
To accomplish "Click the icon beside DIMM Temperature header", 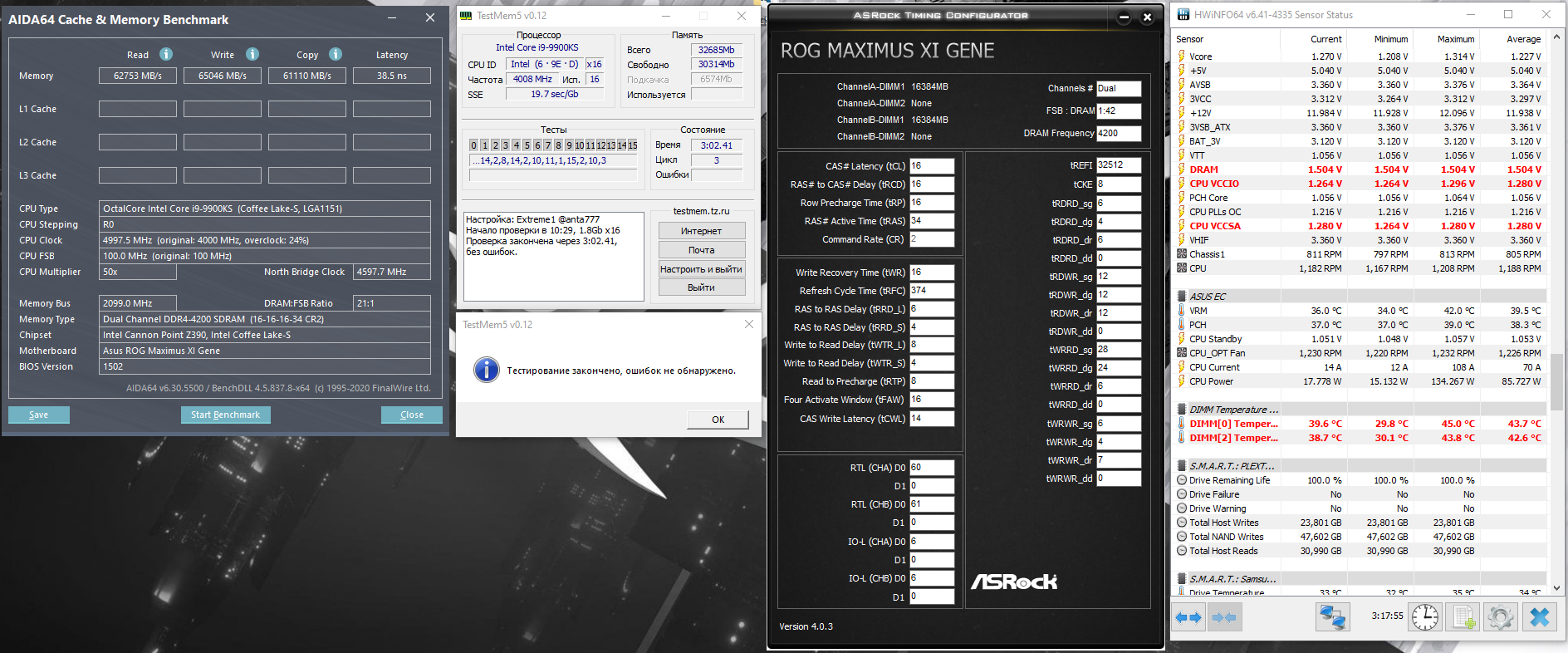I will [1182, 409].
